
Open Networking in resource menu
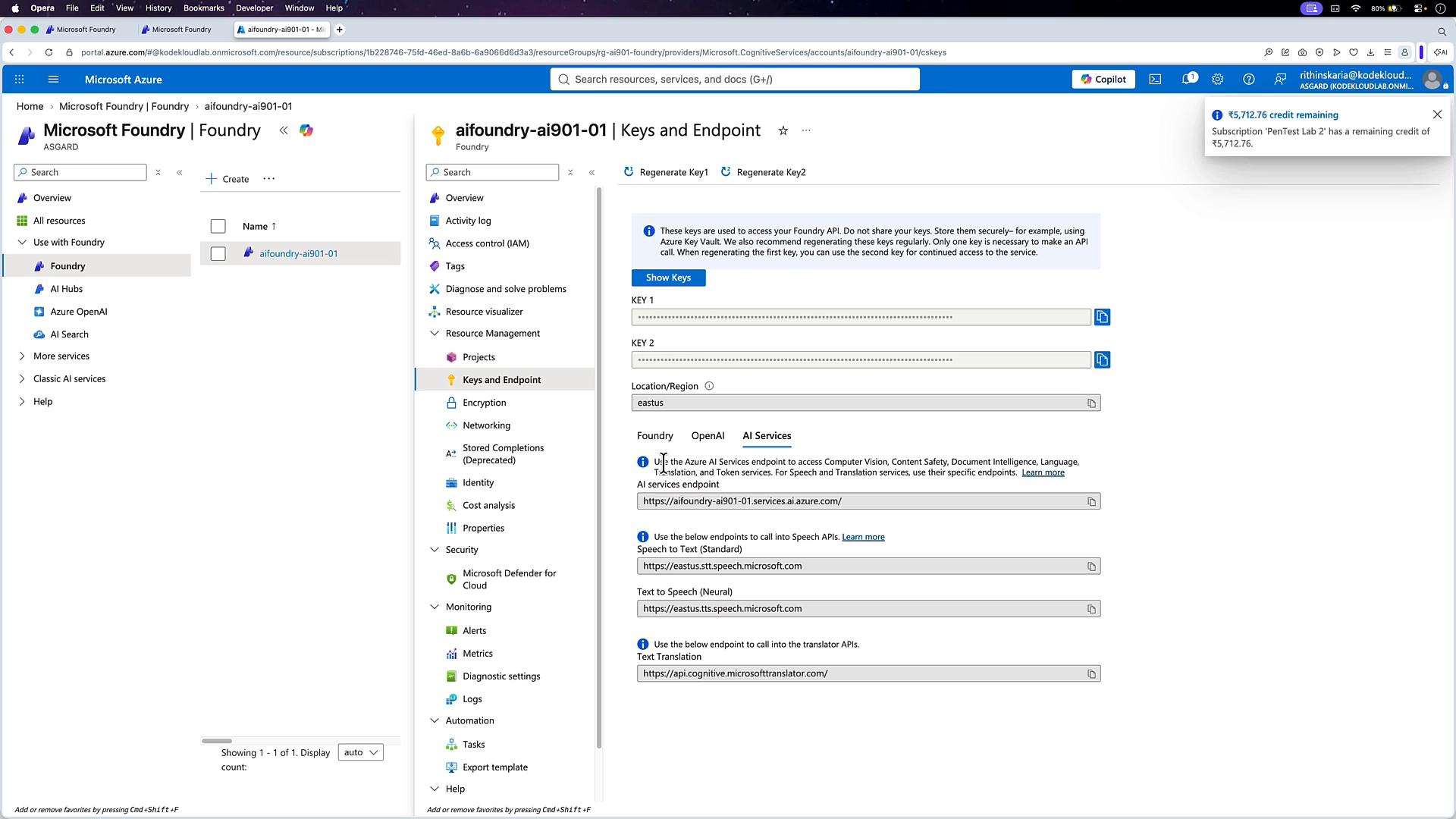point(486,425)
